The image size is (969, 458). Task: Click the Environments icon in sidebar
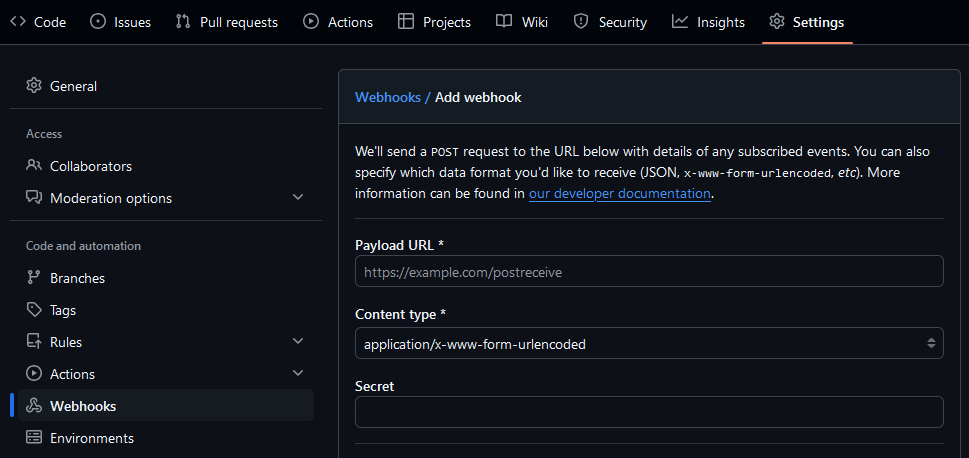point(34,438)
